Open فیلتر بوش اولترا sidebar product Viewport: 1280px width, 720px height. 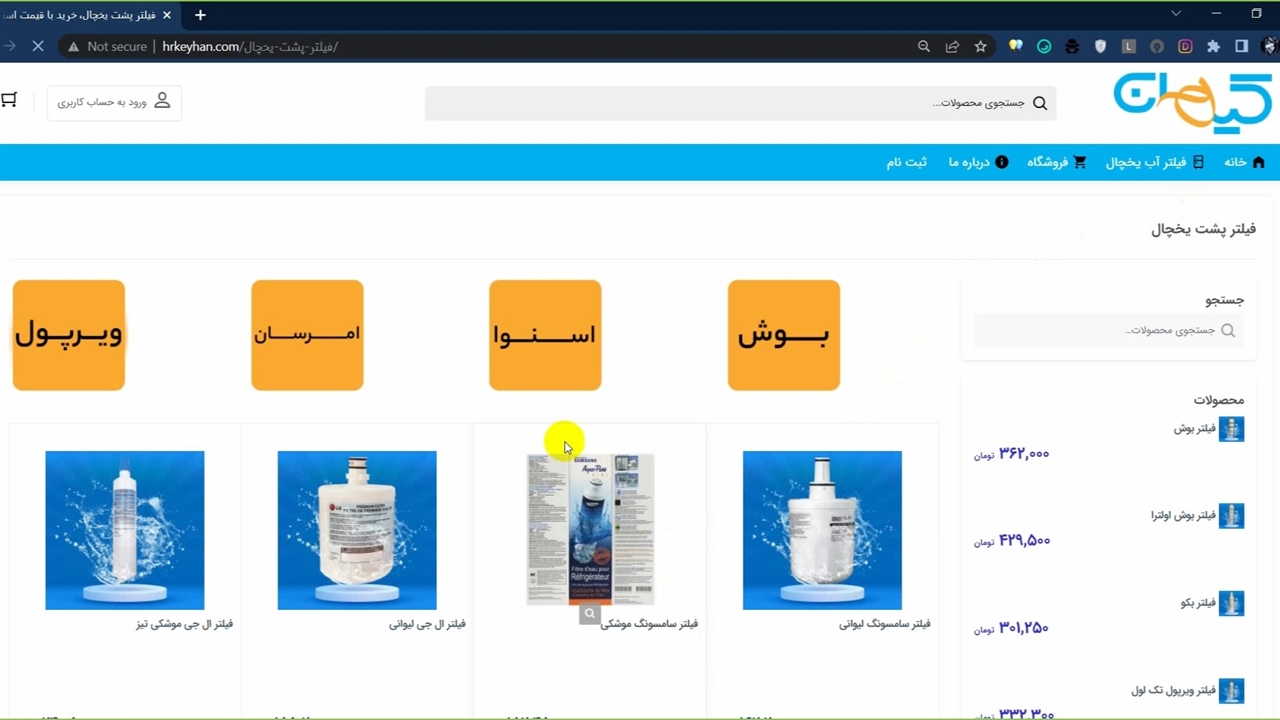pos(1197,516)
